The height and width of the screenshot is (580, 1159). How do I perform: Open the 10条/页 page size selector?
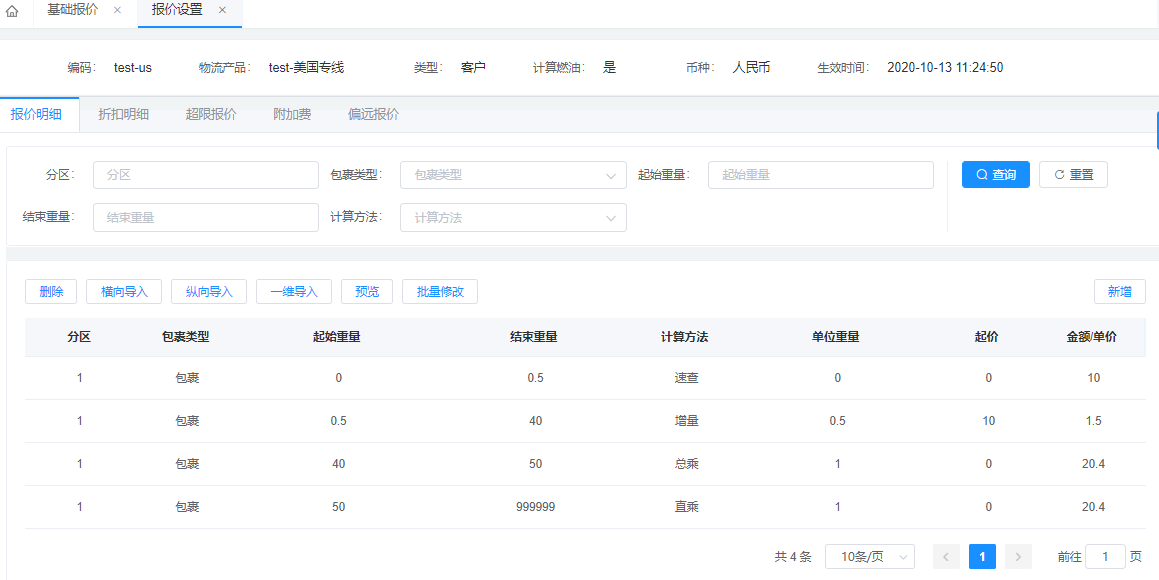point(869,557)
